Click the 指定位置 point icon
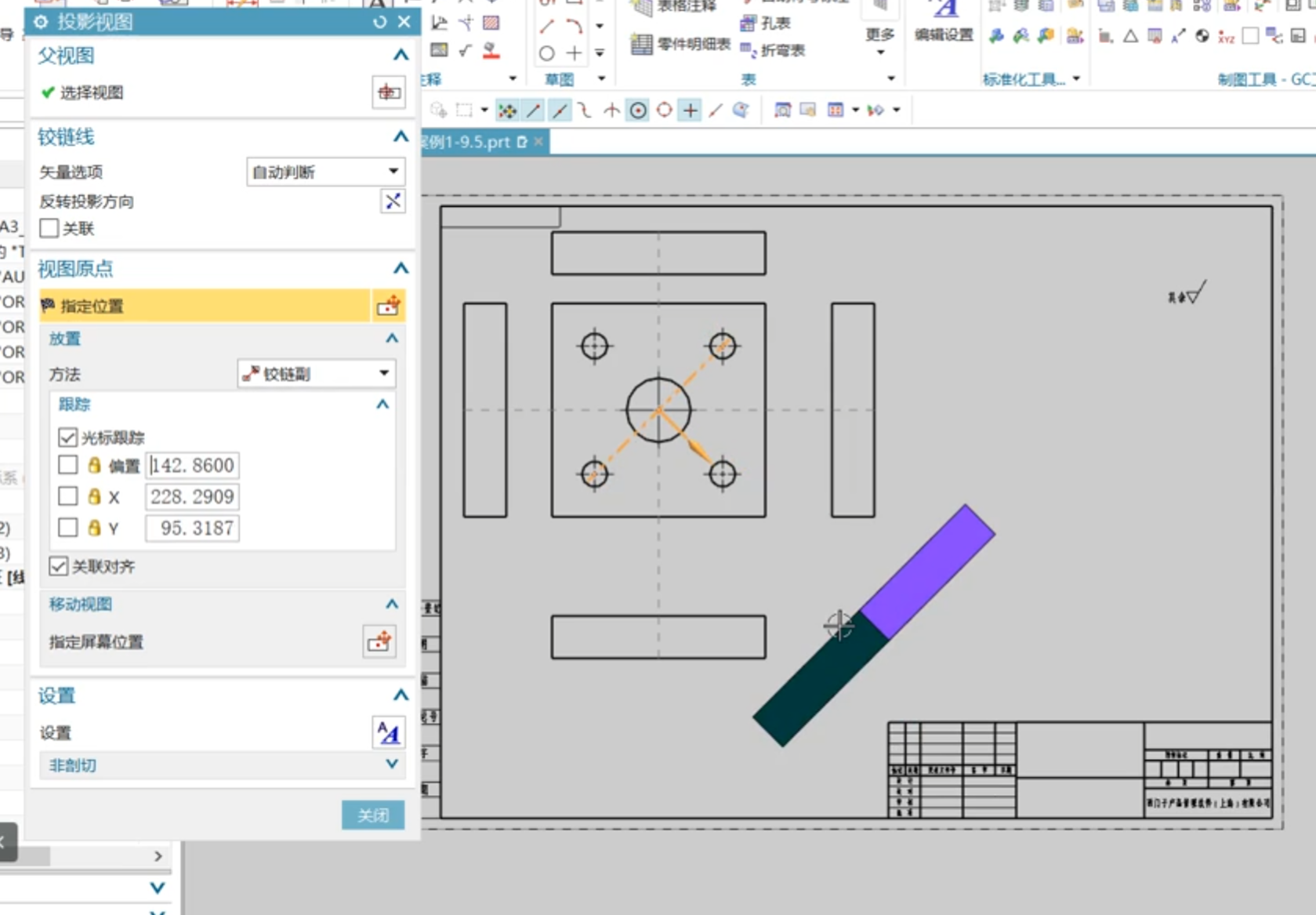 click(x=389, y=306)
